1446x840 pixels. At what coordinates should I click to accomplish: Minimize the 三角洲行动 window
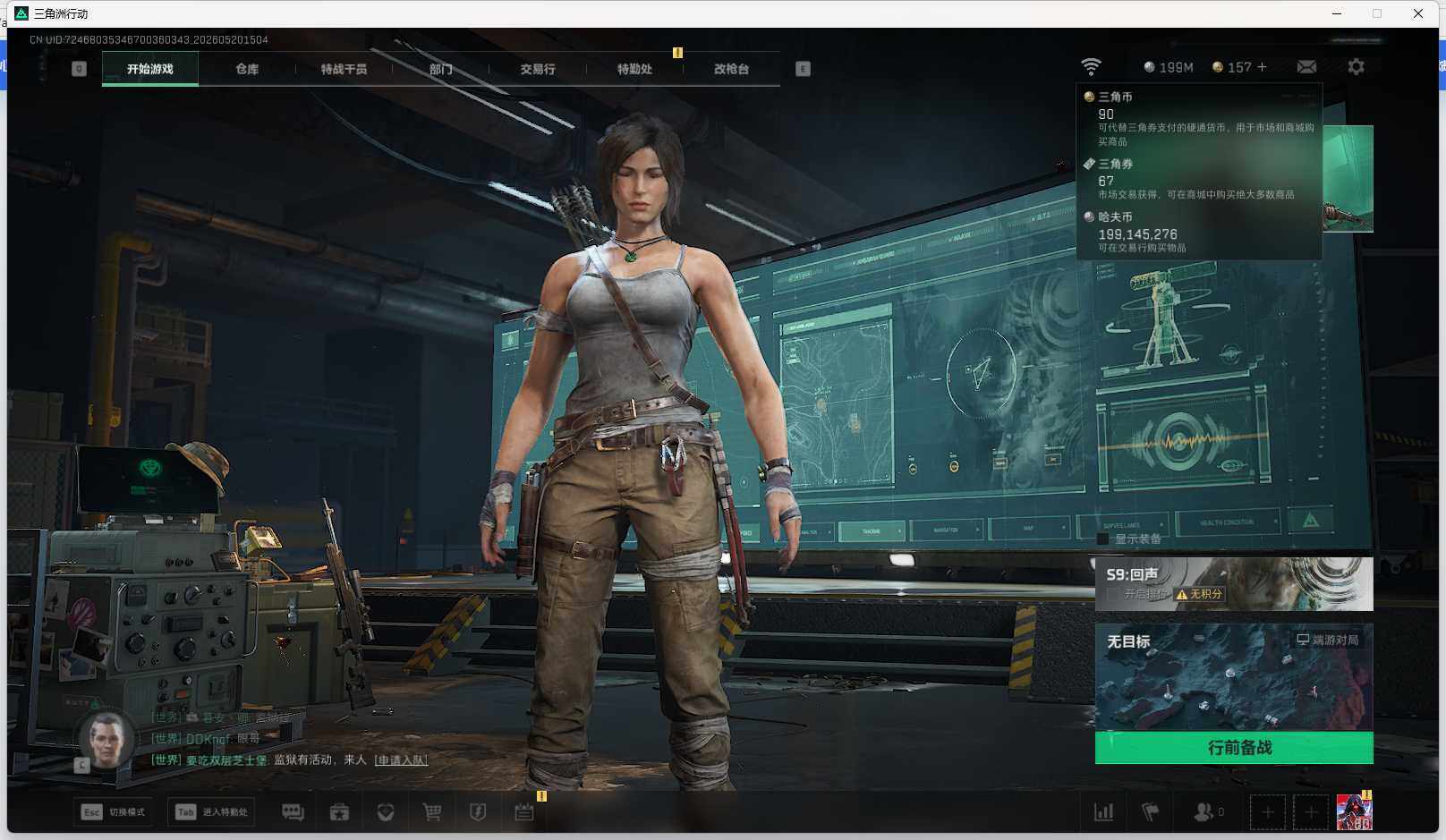[1337, 13]
